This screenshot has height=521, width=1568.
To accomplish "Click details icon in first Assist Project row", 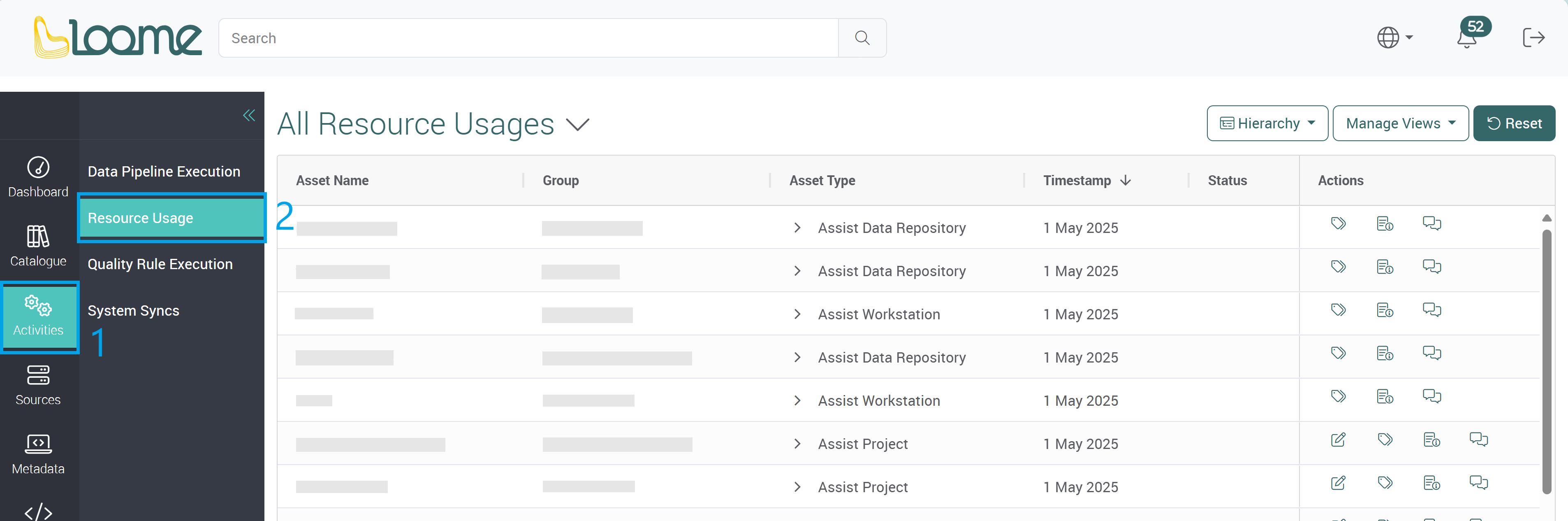I will pos(1431,440).
